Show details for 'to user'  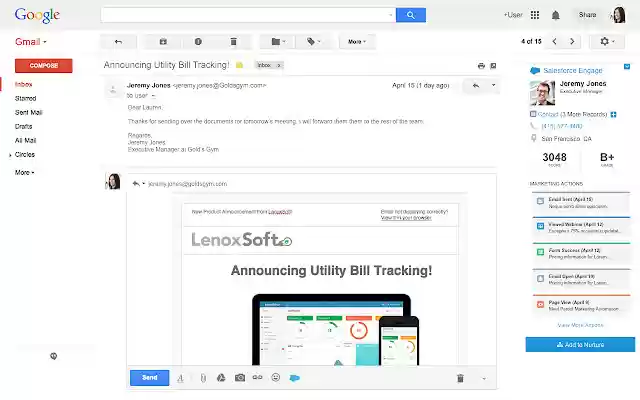[x=153, y=96]
